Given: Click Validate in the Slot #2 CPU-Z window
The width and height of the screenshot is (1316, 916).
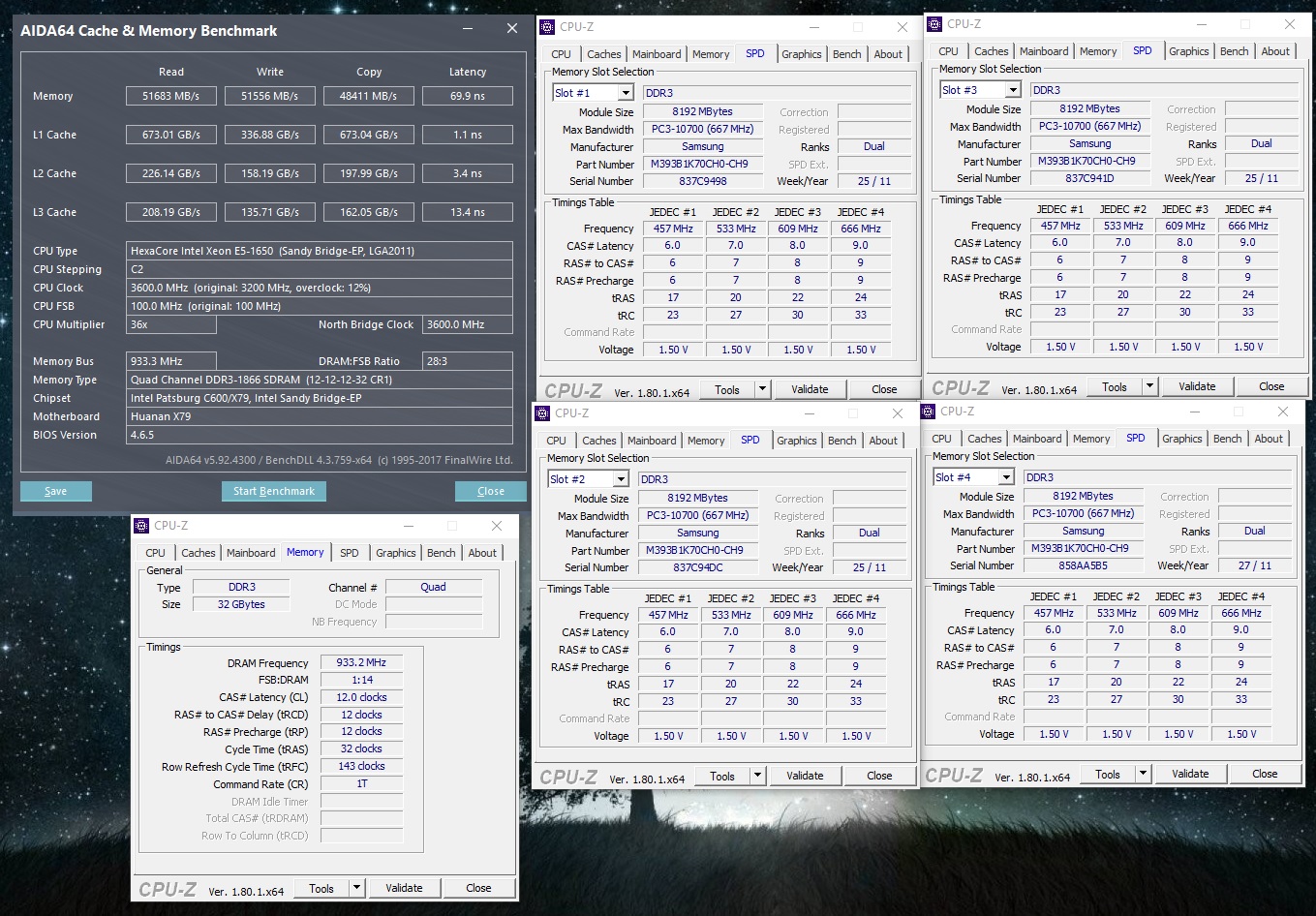Looking at the screenshot, I should click(805, 776).
